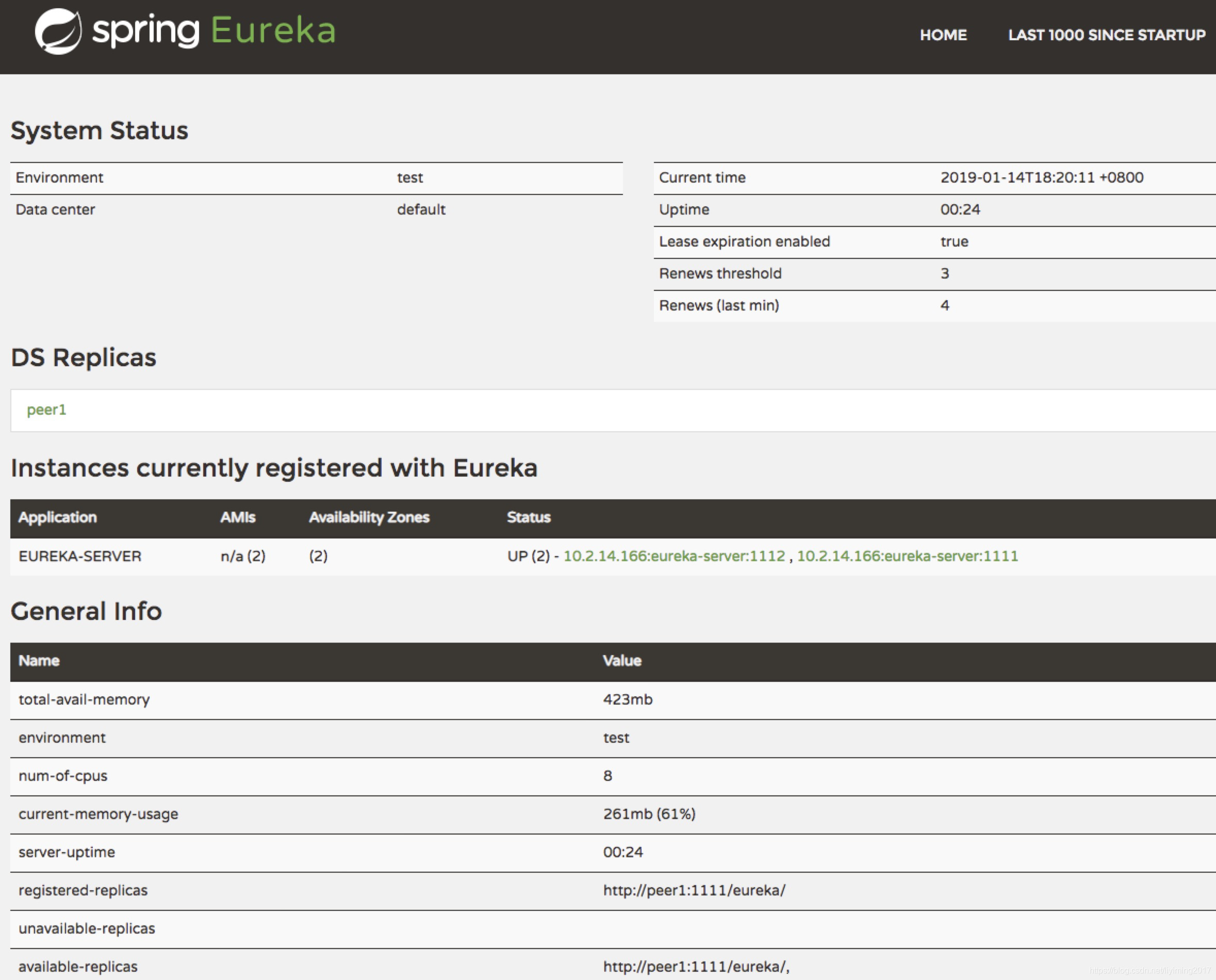Click the Lease expiration enabled label
Viewport: 1216px width, 980px height.
point(744,241)
